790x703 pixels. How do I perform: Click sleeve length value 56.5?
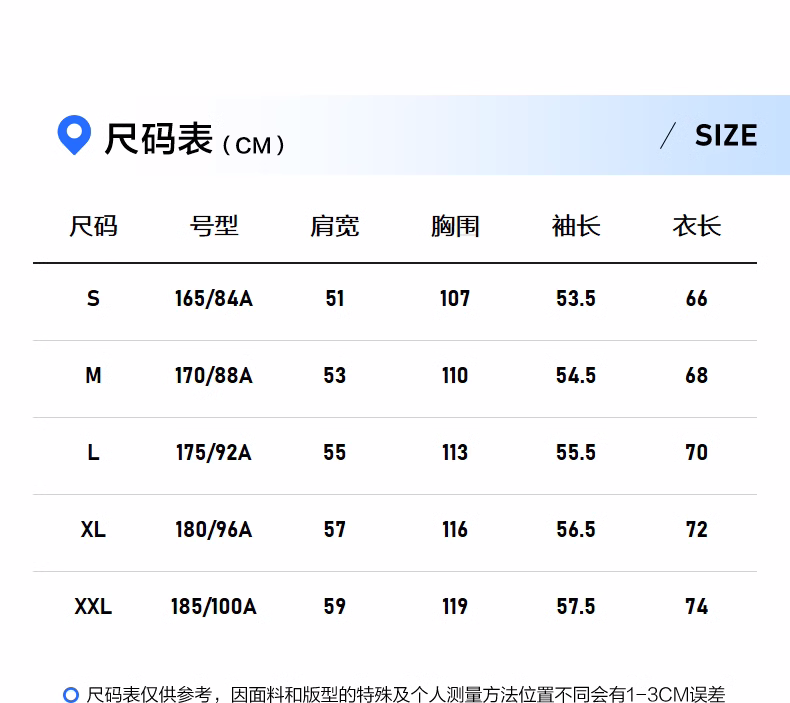[x=576, y=529]
